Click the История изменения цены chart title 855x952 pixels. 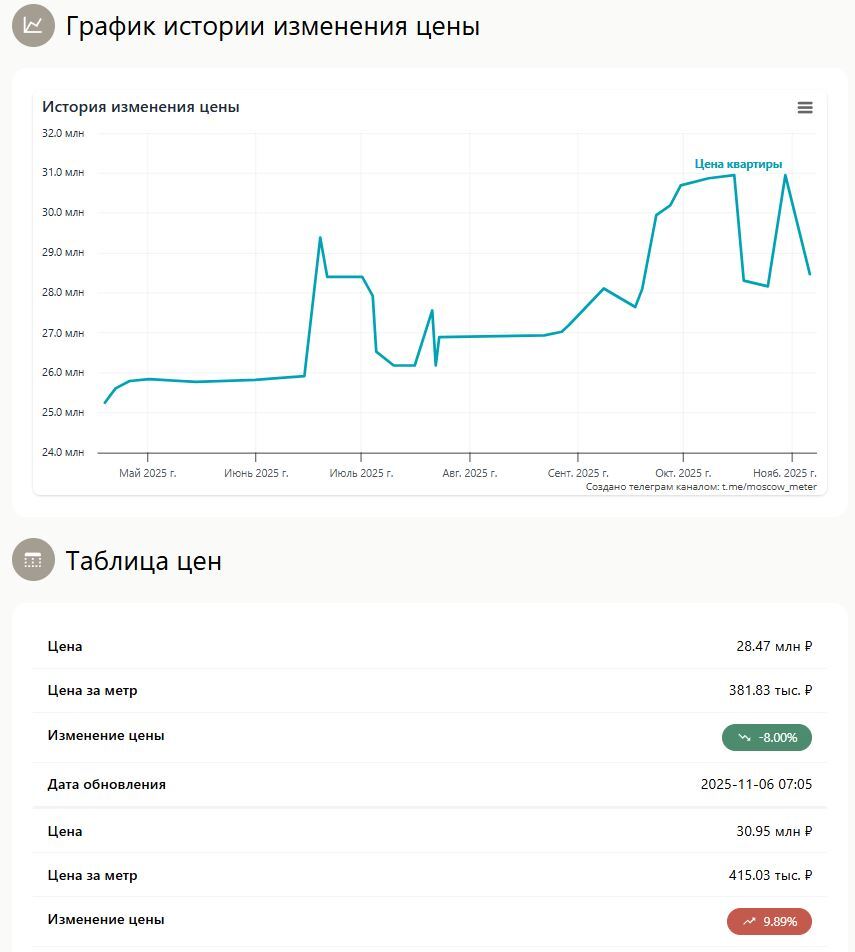coord(141,107)
